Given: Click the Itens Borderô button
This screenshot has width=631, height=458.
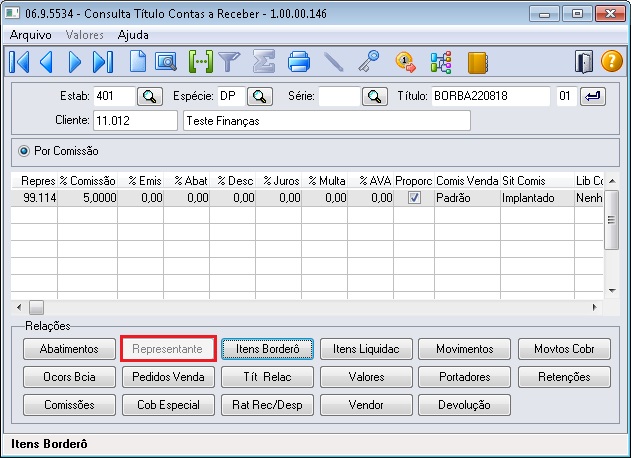Looking at the screenshot, I should click(267, 349).
